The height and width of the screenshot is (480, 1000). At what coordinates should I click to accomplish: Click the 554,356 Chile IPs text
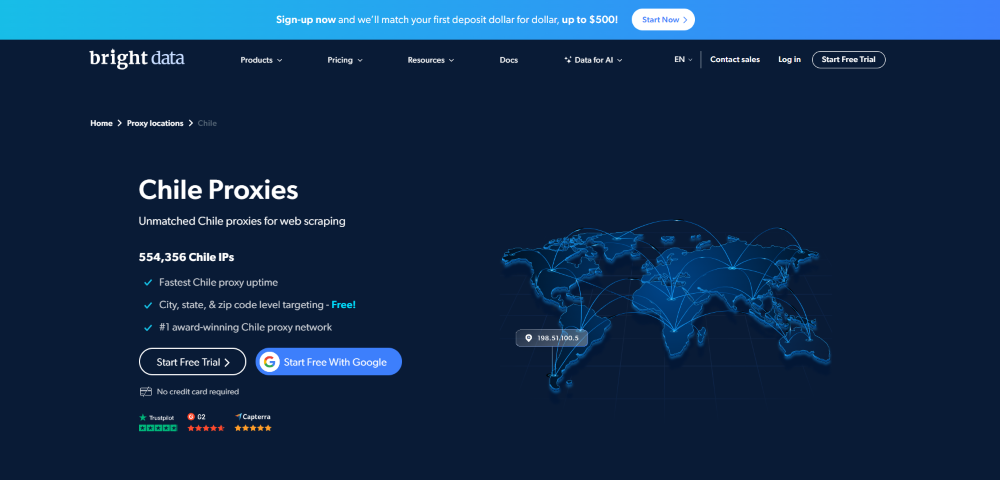point(186,258)
